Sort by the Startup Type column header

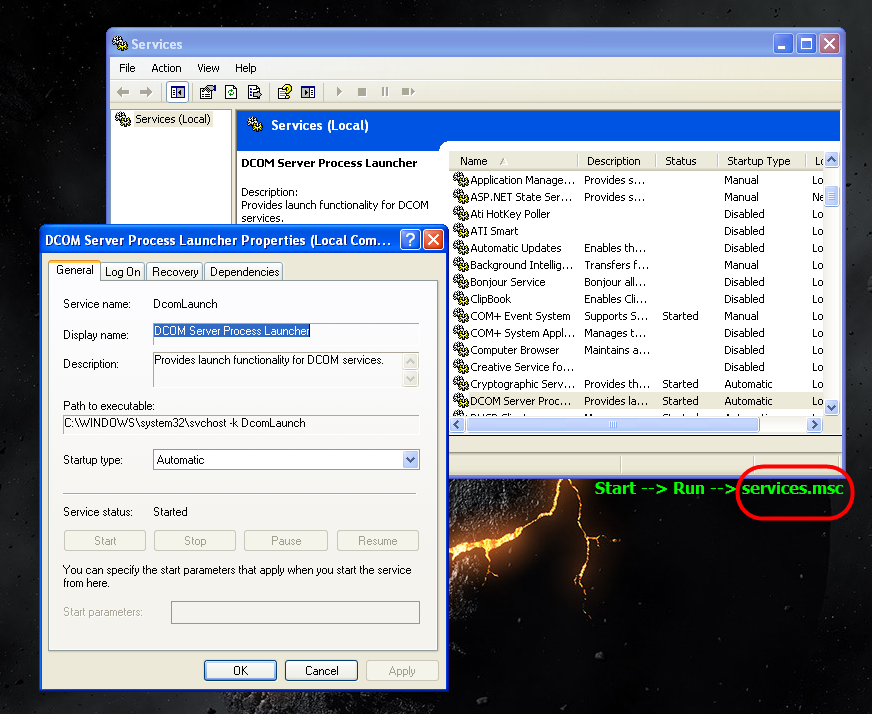pyautogui.click(x=762, y=161)
